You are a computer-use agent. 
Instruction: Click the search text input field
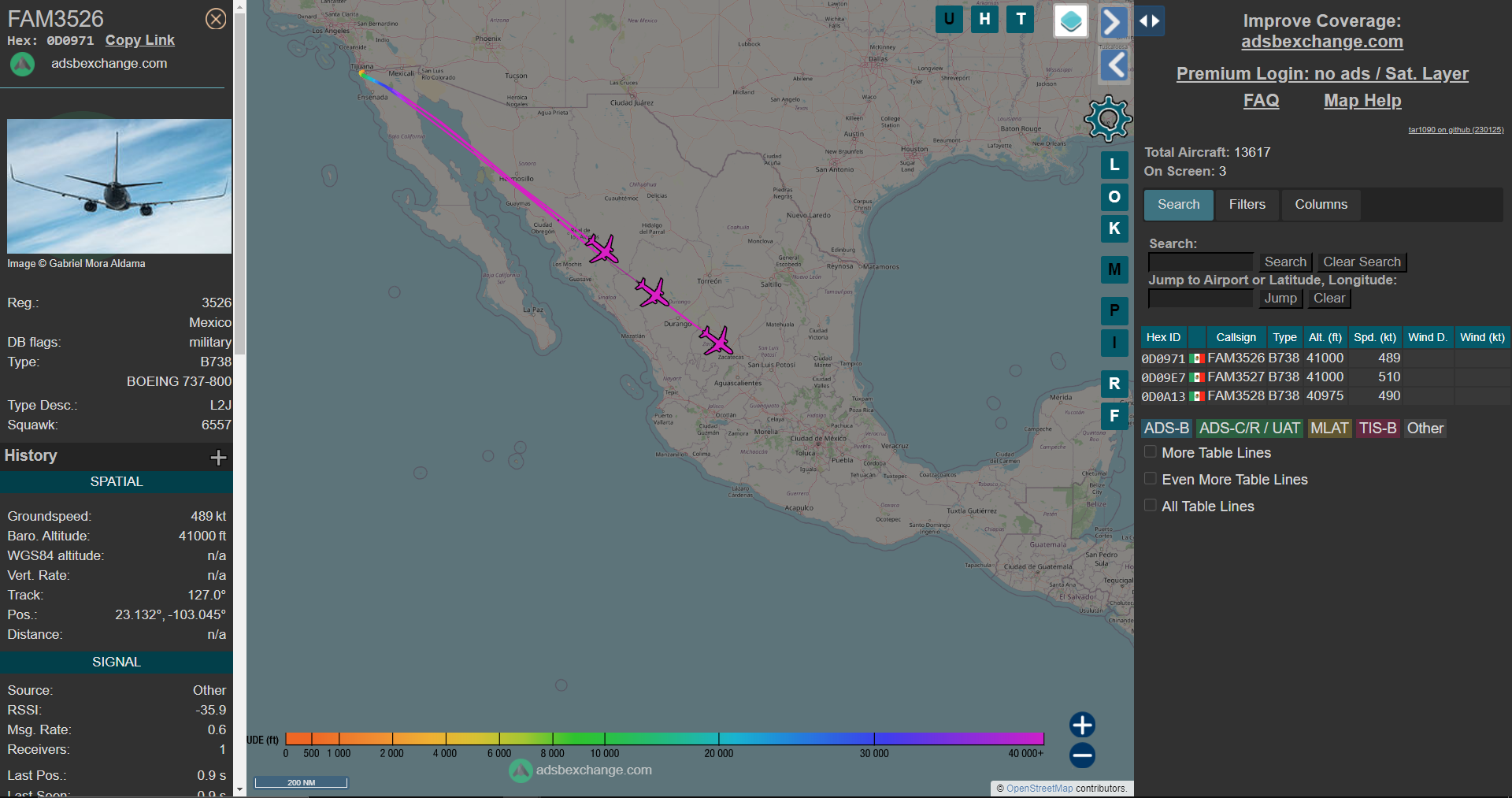coord(1200,262)
